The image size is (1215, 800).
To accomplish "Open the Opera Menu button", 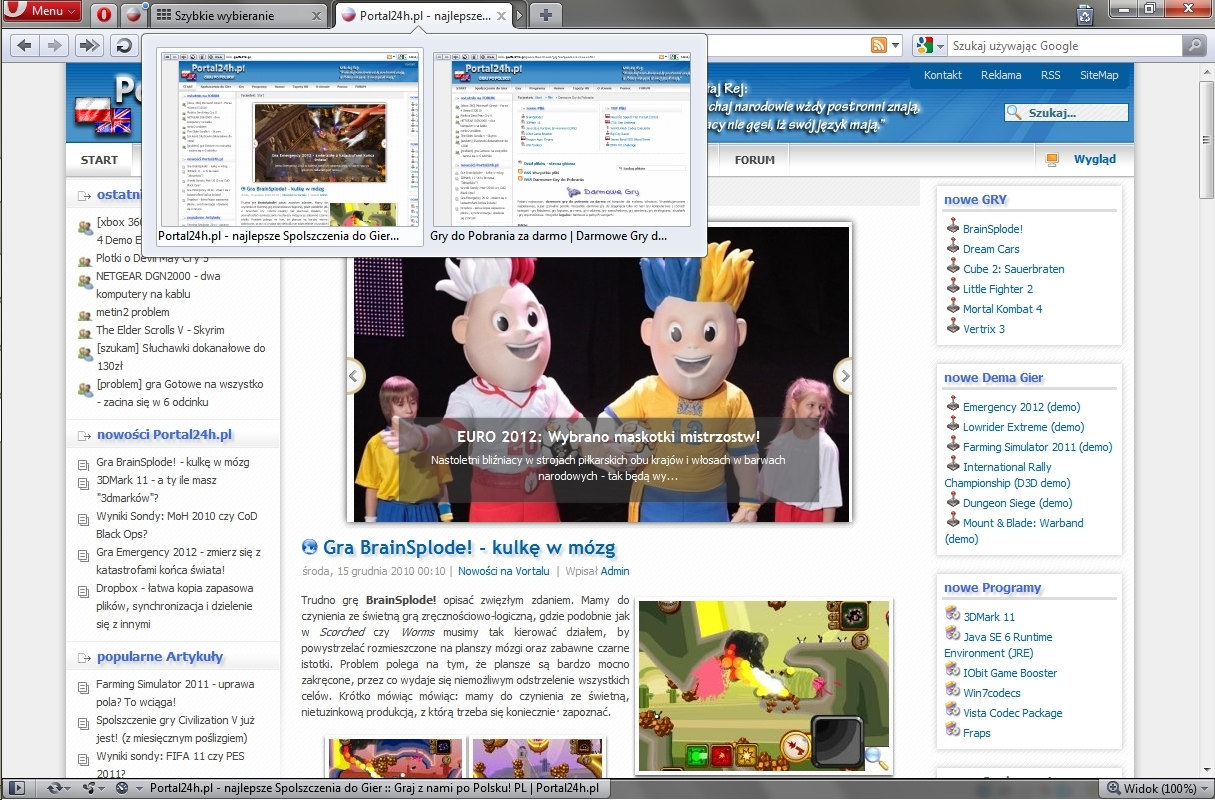I will tap(43, 11).
